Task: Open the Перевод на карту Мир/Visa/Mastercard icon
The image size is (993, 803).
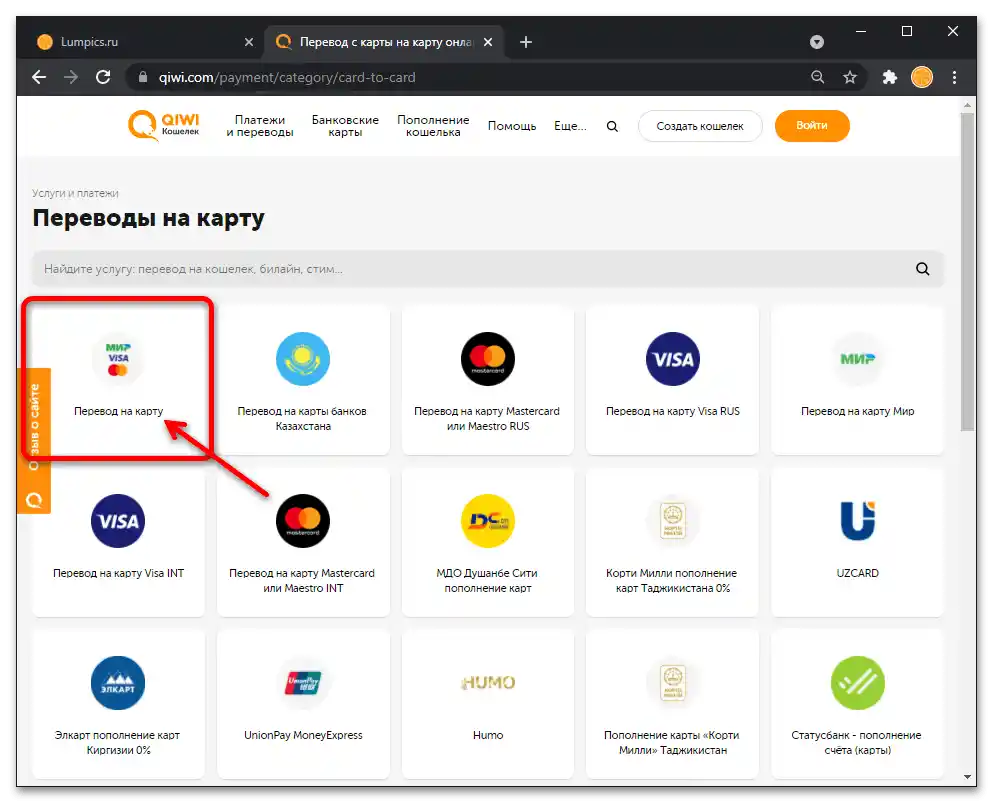Action: click(118, 359)
